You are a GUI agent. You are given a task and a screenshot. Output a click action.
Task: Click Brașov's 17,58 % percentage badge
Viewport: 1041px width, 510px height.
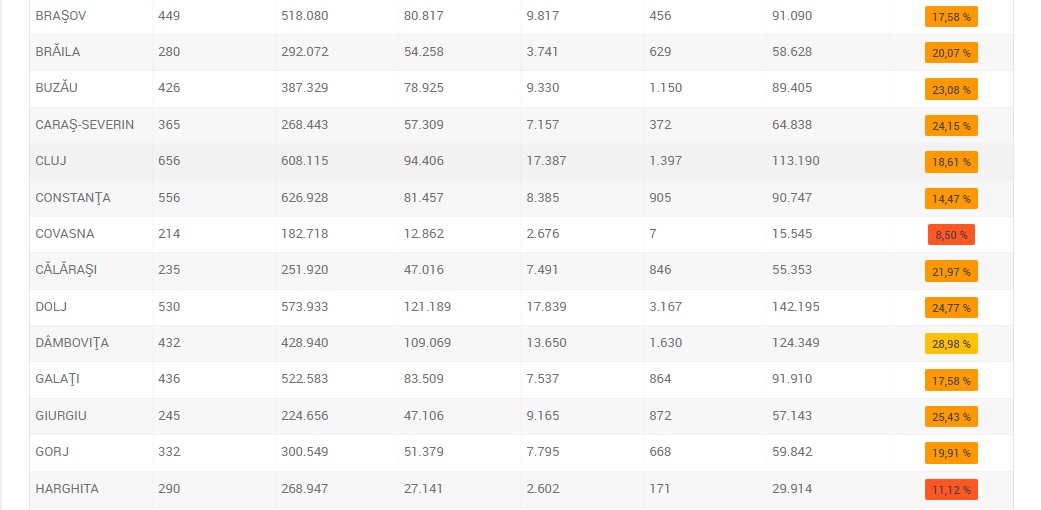(951, 17)
